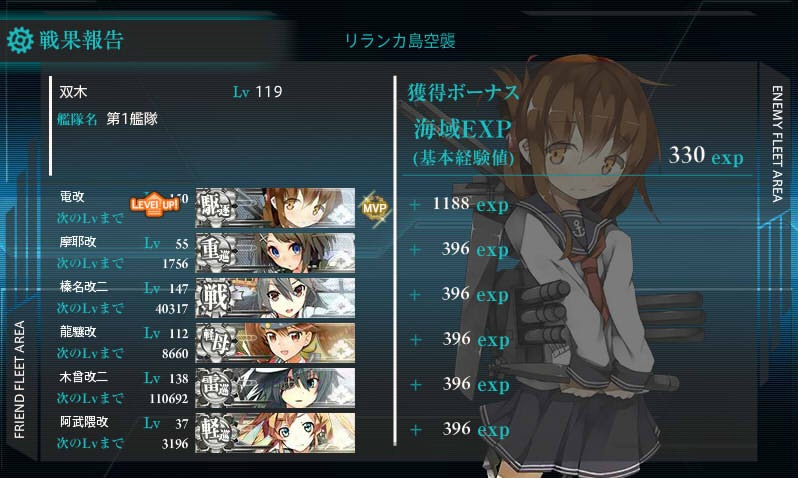The width and height of the screenshot is (798, 478).
Task: Click the 軽巡 light cruiser type emblem
Action: [216, 433]
